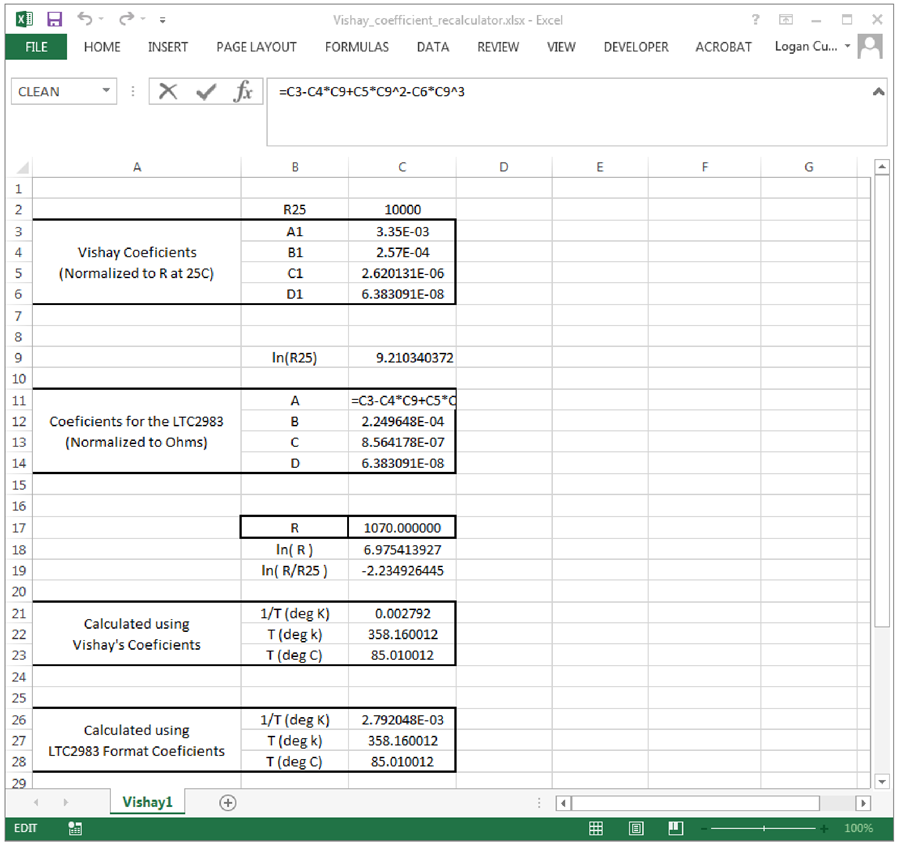Switch to Normal view icon
The height and width of the screenshot is (848, 900).
(x=596, y=828)
